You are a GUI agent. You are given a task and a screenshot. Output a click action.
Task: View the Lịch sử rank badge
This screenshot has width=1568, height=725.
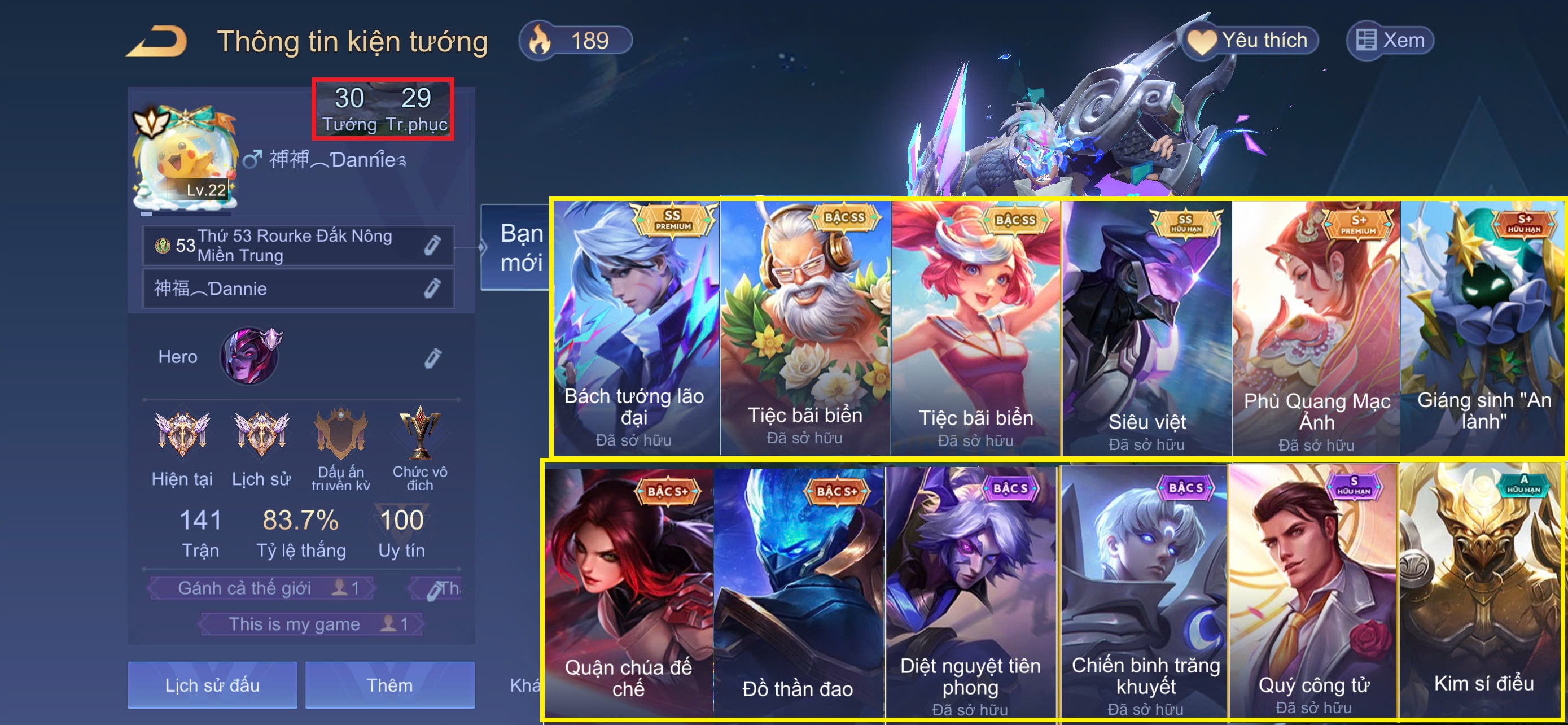(262, 434)
